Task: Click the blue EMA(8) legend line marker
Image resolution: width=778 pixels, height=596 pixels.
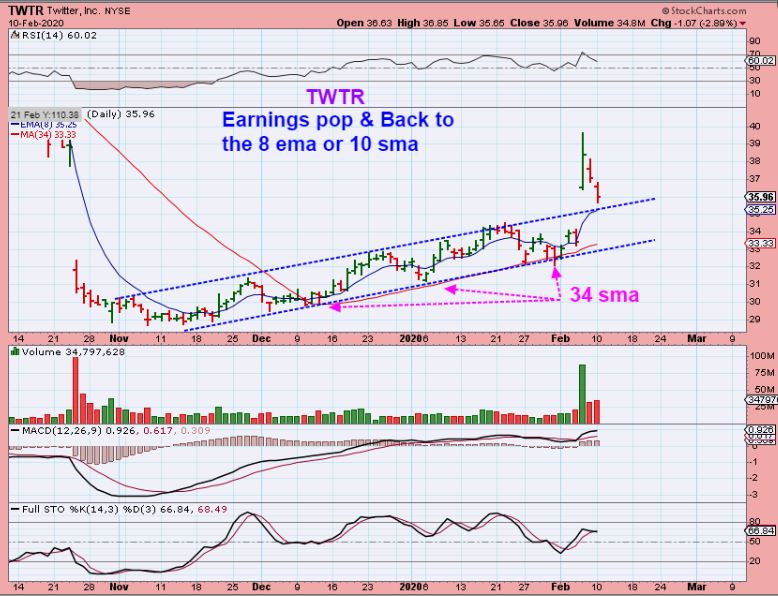Action: (x=15, y=125)
